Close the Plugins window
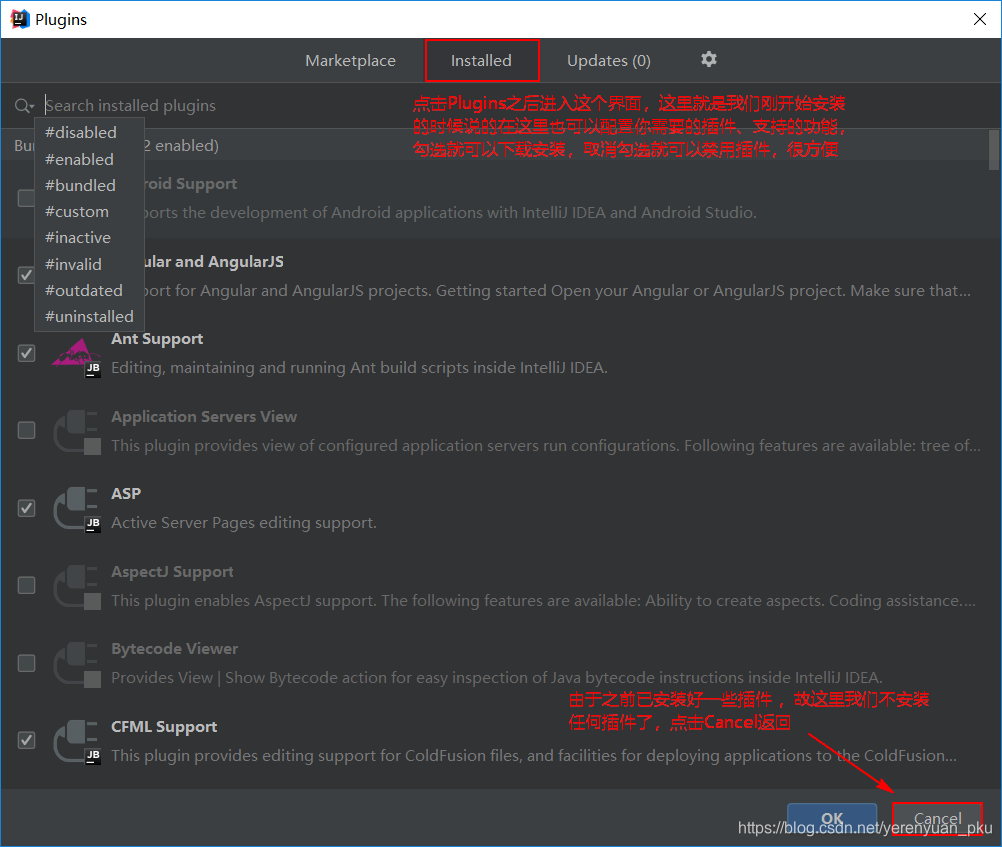 click(980, 19)
